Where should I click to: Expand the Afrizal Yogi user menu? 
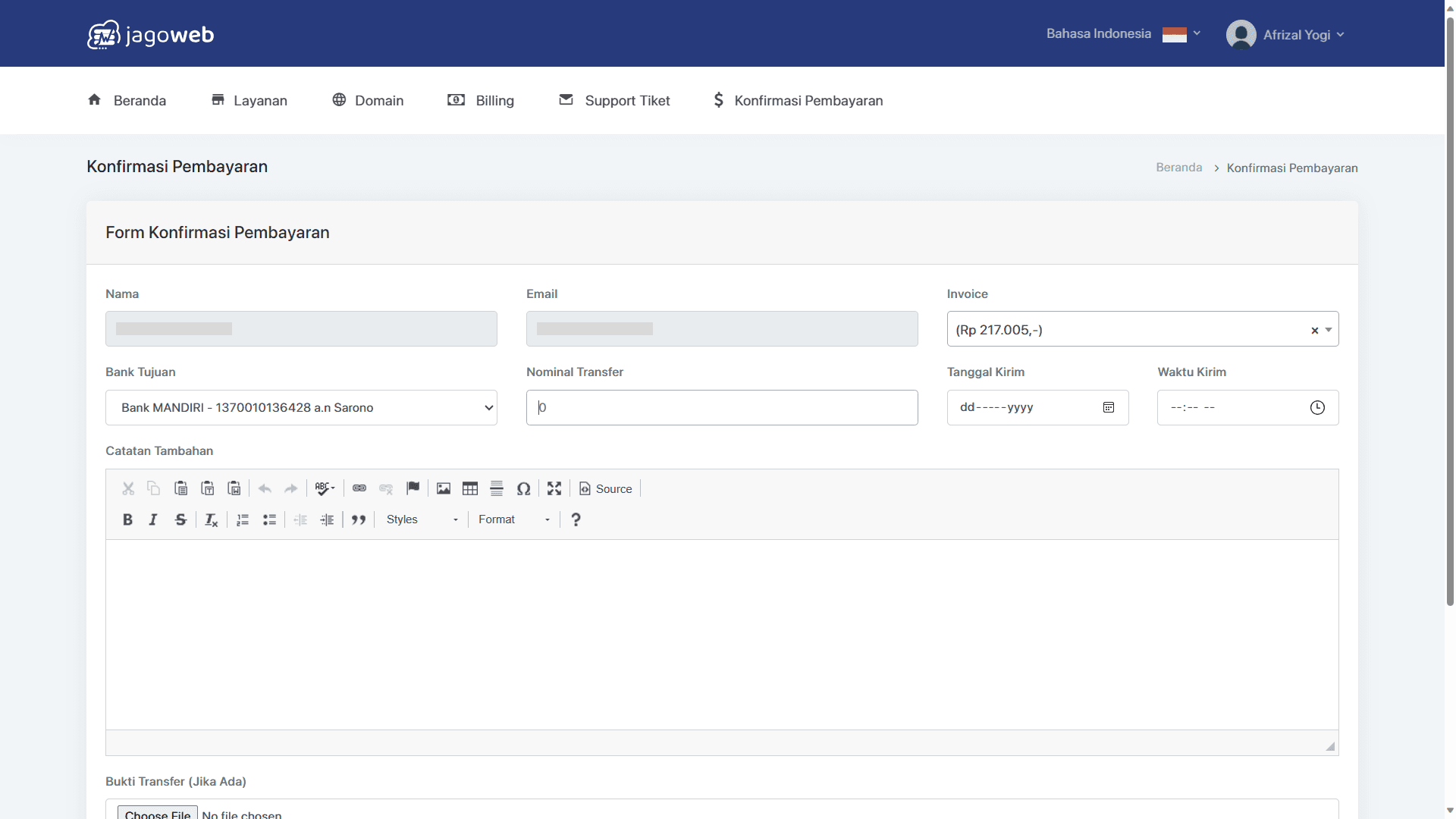coord(1285,35)
